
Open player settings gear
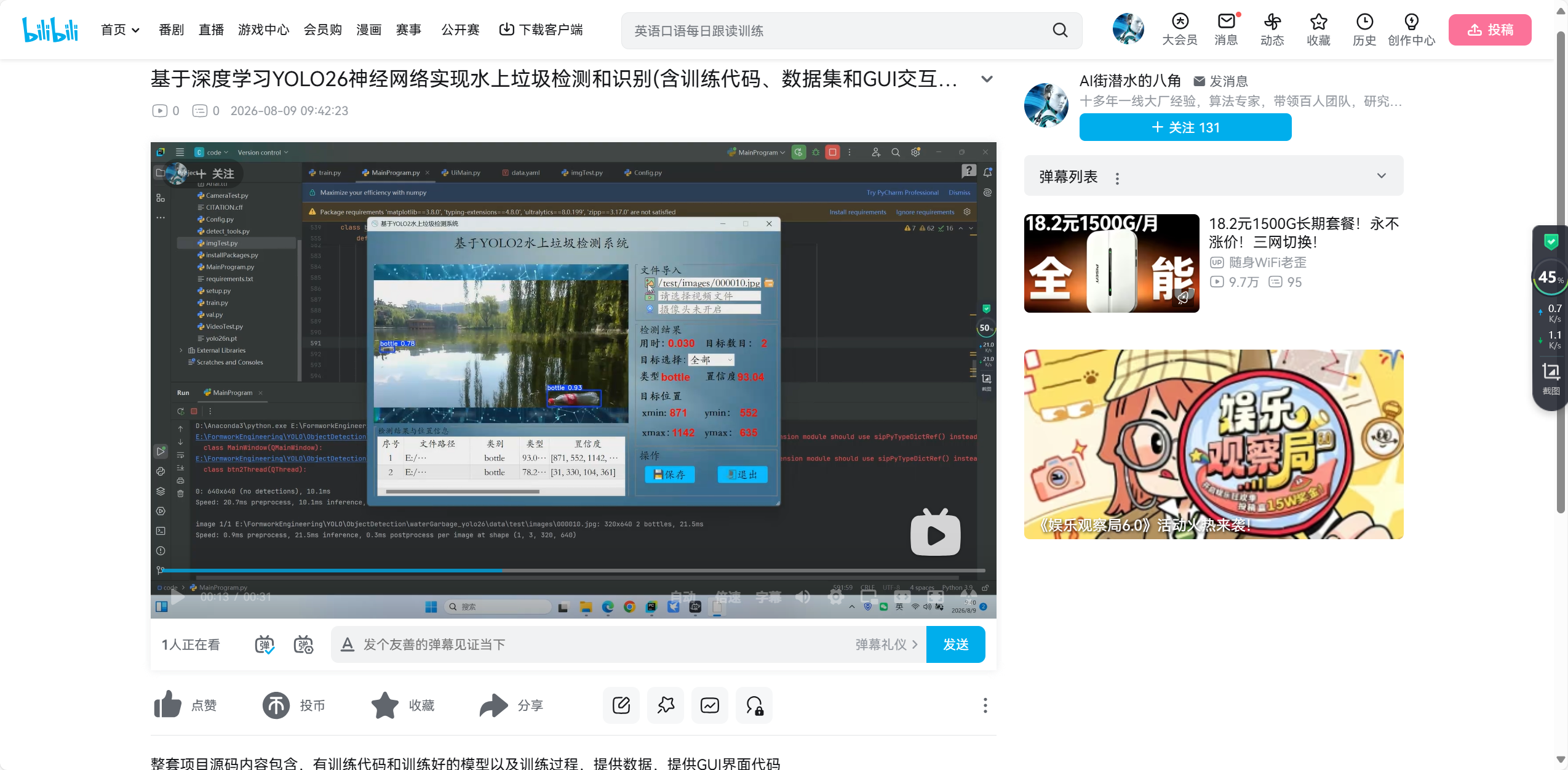pos(835,596)
